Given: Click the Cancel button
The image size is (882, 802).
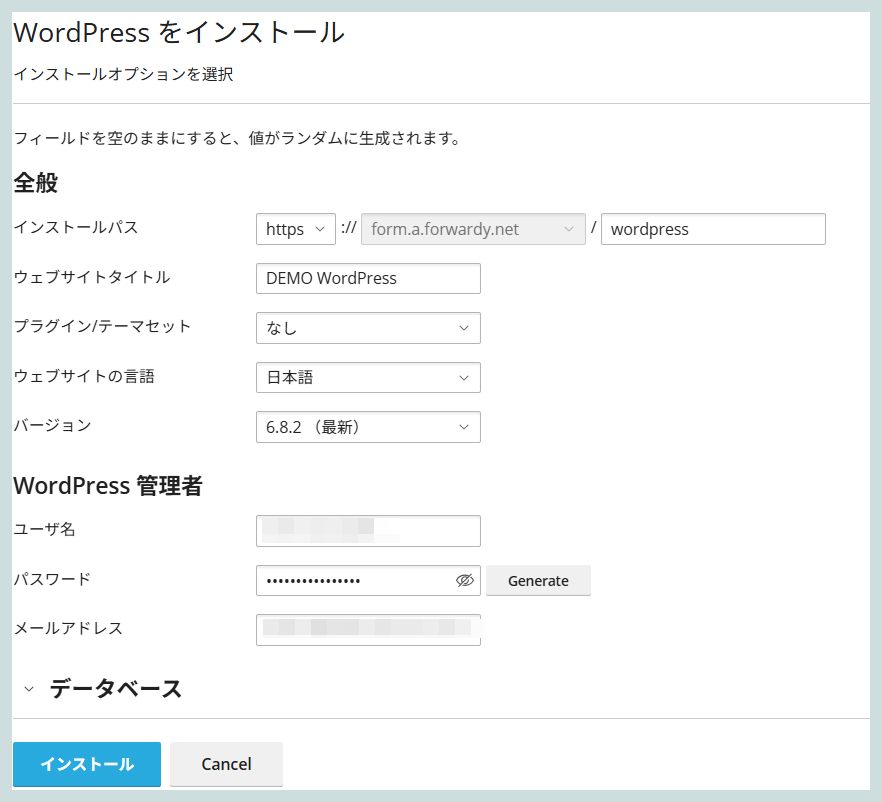Looking at the screenshot, I should 226,764.
